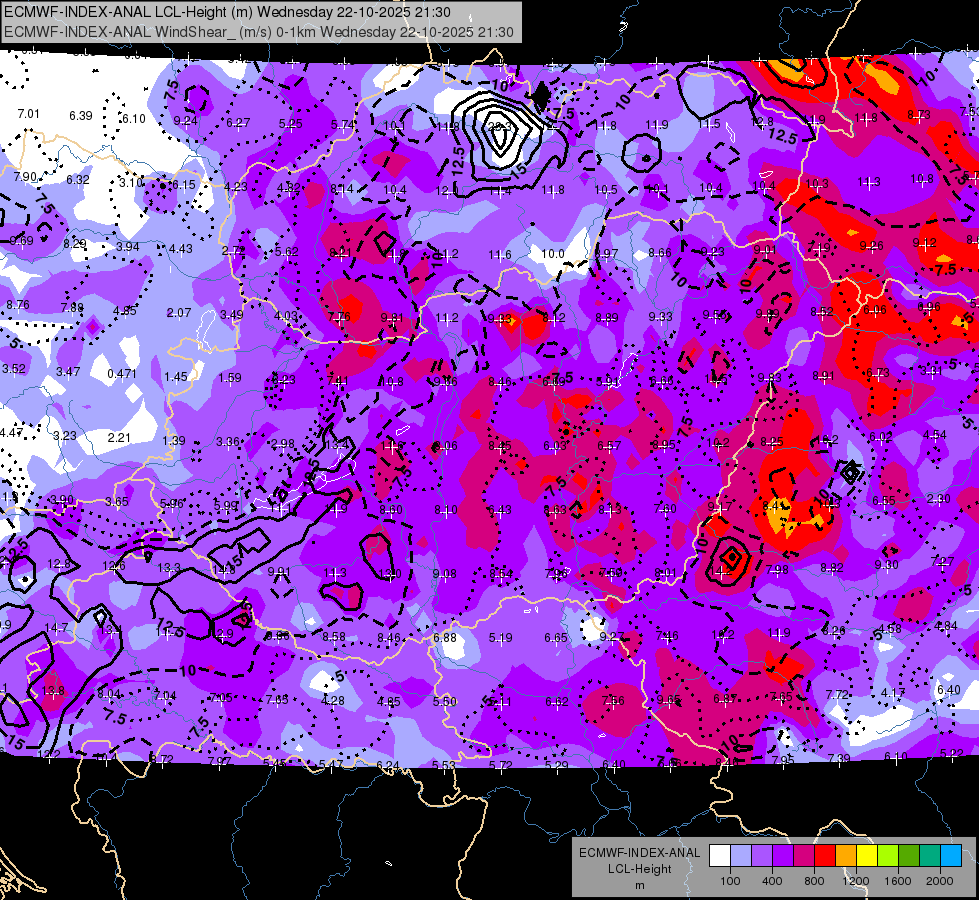Image resolution: width=979 pixels, height=900 pixels.
Task: Click the wind shear value 11.6
Action: (499, 254)
